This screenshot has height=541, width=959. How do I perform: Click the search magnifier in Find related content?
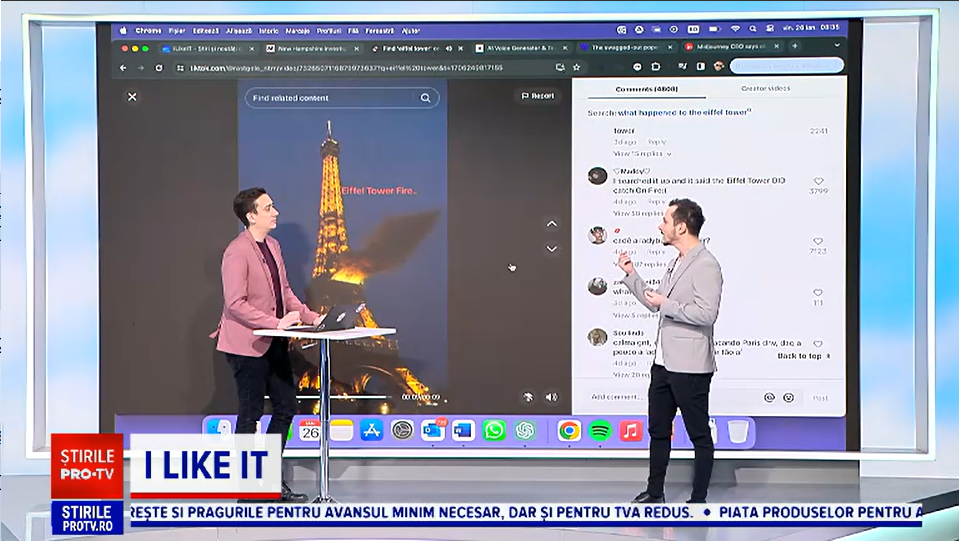(425, 98)
